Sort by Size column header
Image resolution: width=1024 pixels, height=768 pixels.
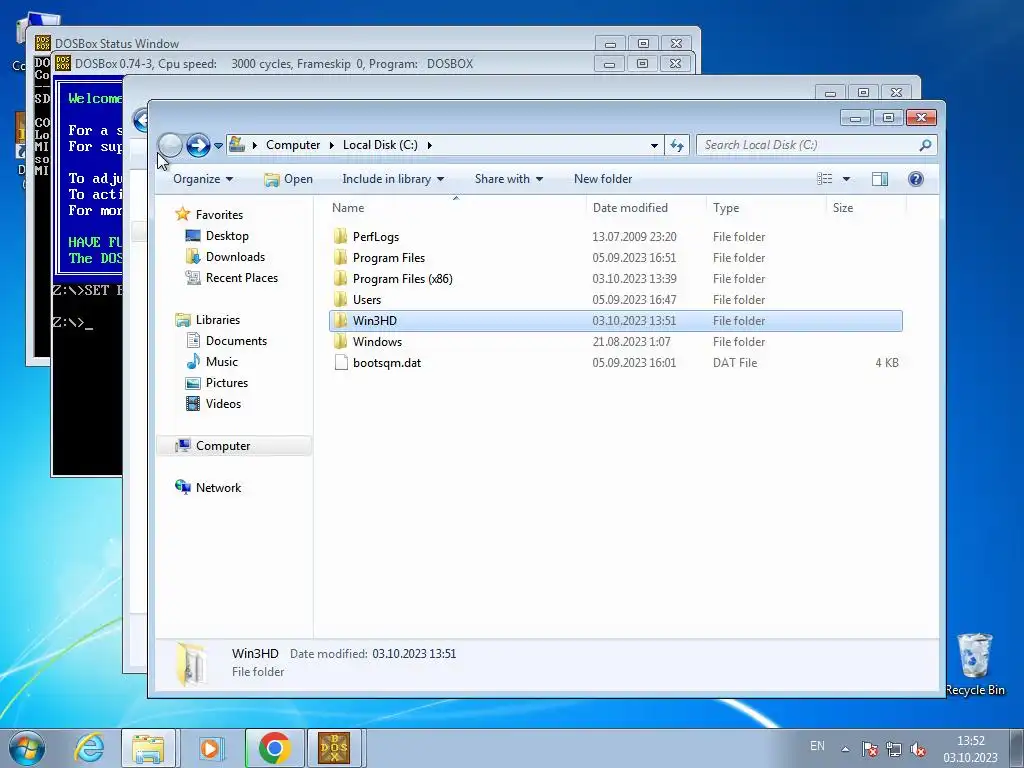(x=842, y=208)
